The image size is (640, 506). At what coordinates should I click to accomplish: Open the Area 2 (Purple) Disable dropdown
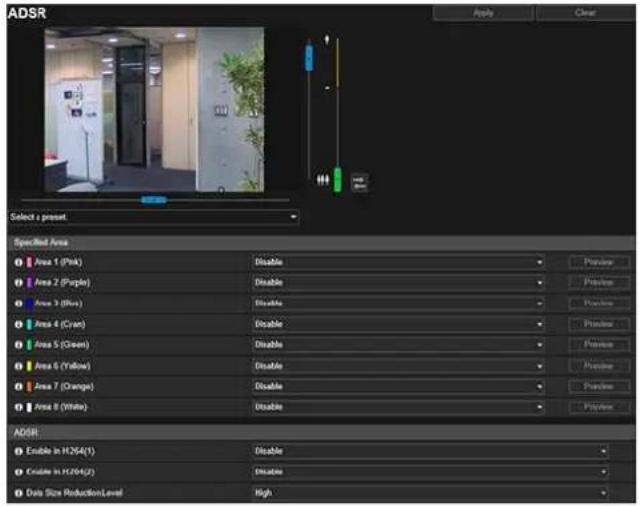(398, 282)
